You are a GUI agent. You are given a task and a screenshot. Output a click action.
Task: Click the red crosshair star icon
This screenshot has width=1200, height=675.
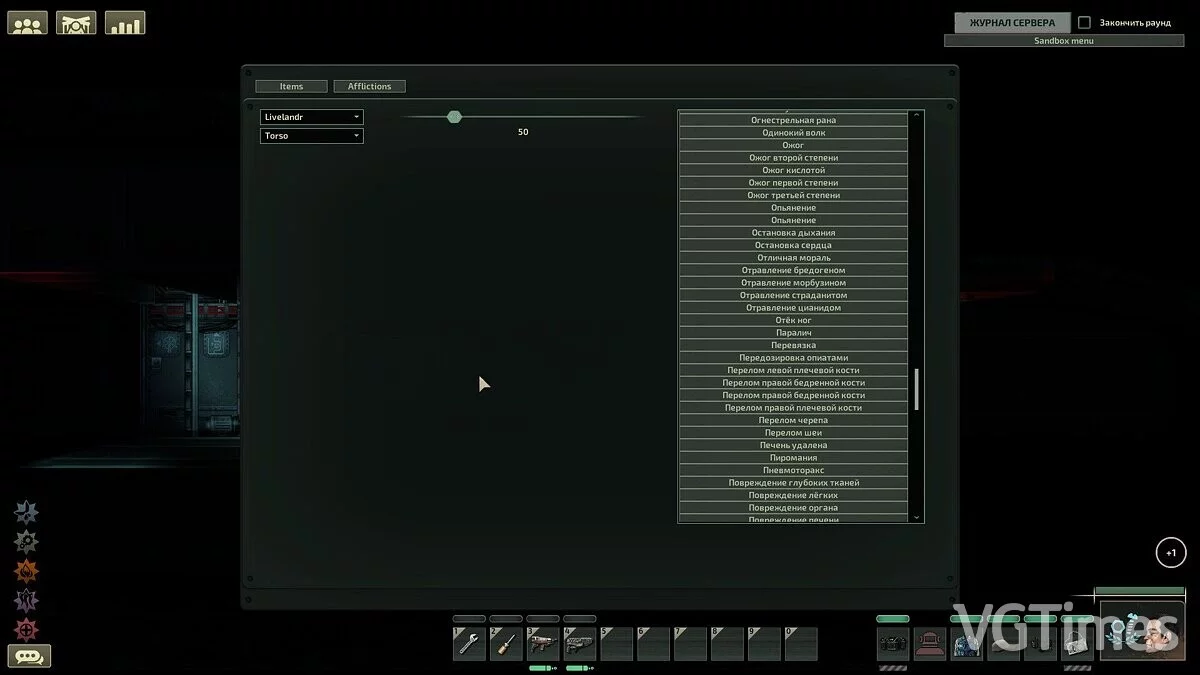click(26, 629)
